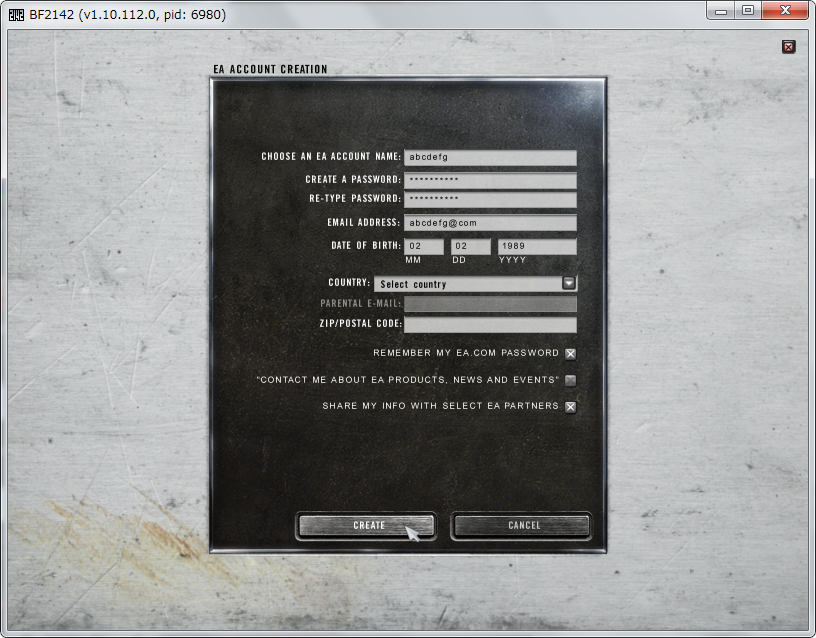Click the Date of Birth label
Viewport: 816px width, 638px height.
coord(366,245)
